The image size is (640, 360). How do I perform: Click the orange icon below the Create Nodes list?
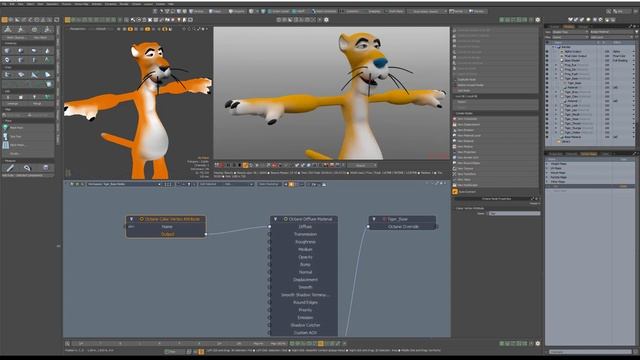point(455,191)
